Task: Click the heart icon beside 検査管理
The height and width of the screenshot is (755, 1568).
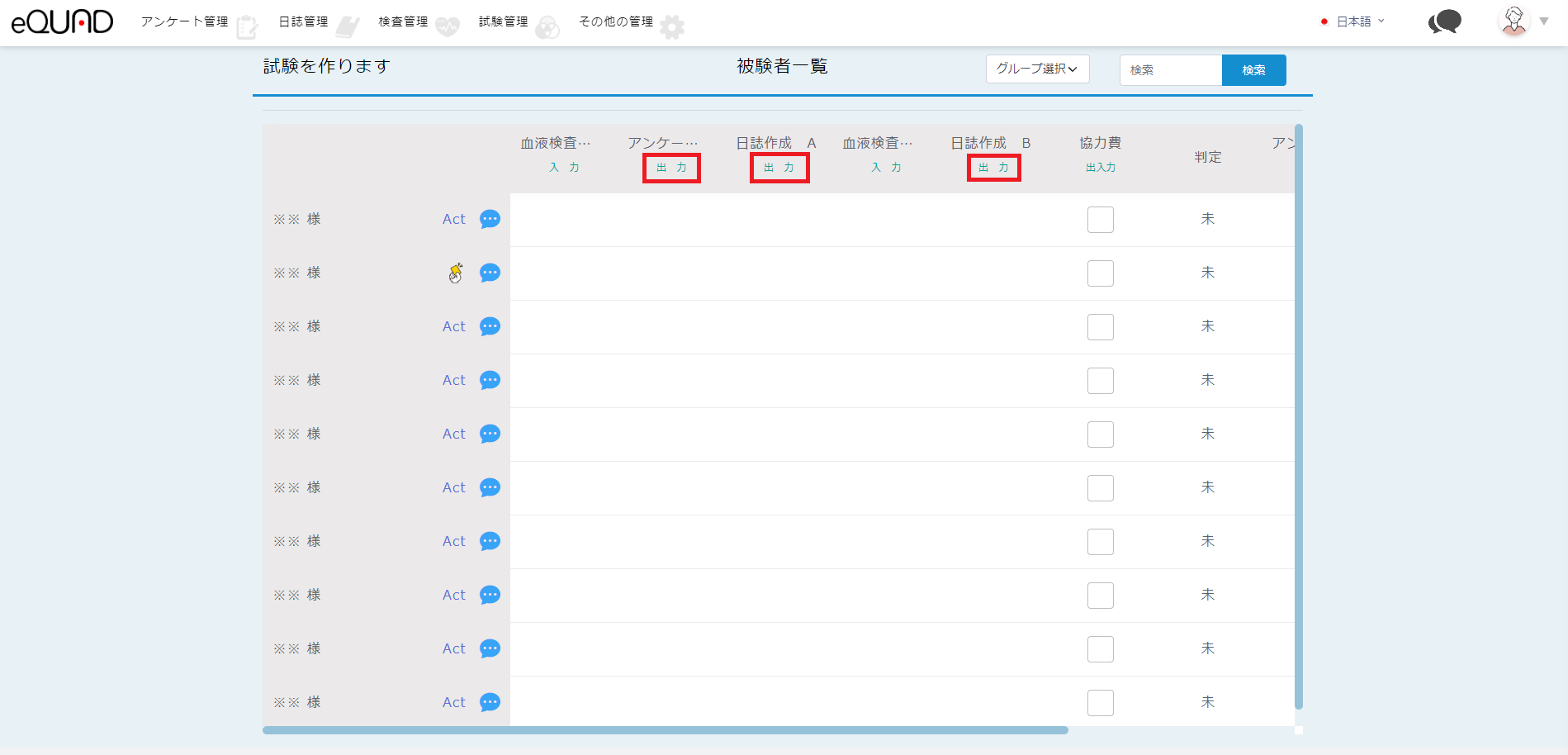Action: coord(448,27)
